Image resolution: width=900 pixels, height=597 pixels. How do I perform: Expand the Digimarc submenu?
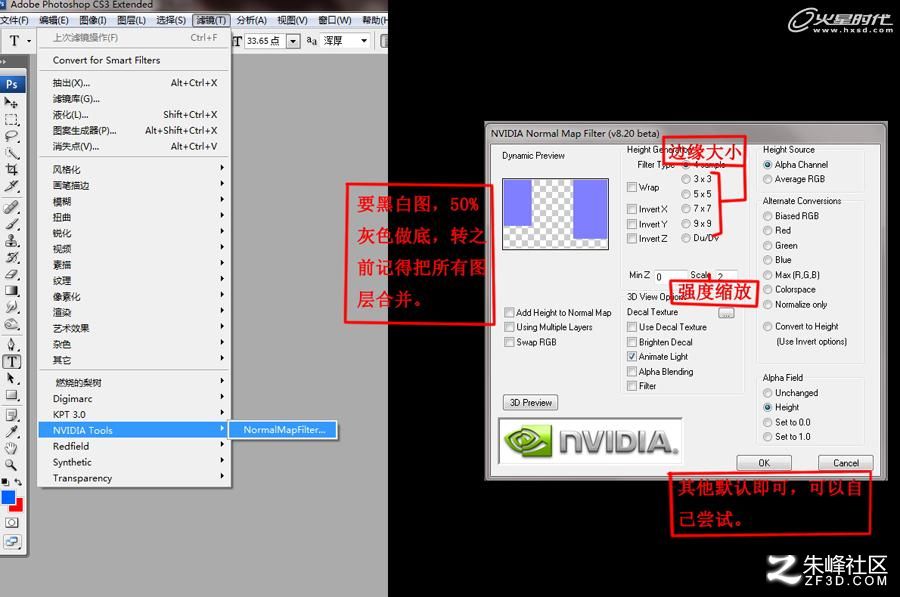[134, 398]
